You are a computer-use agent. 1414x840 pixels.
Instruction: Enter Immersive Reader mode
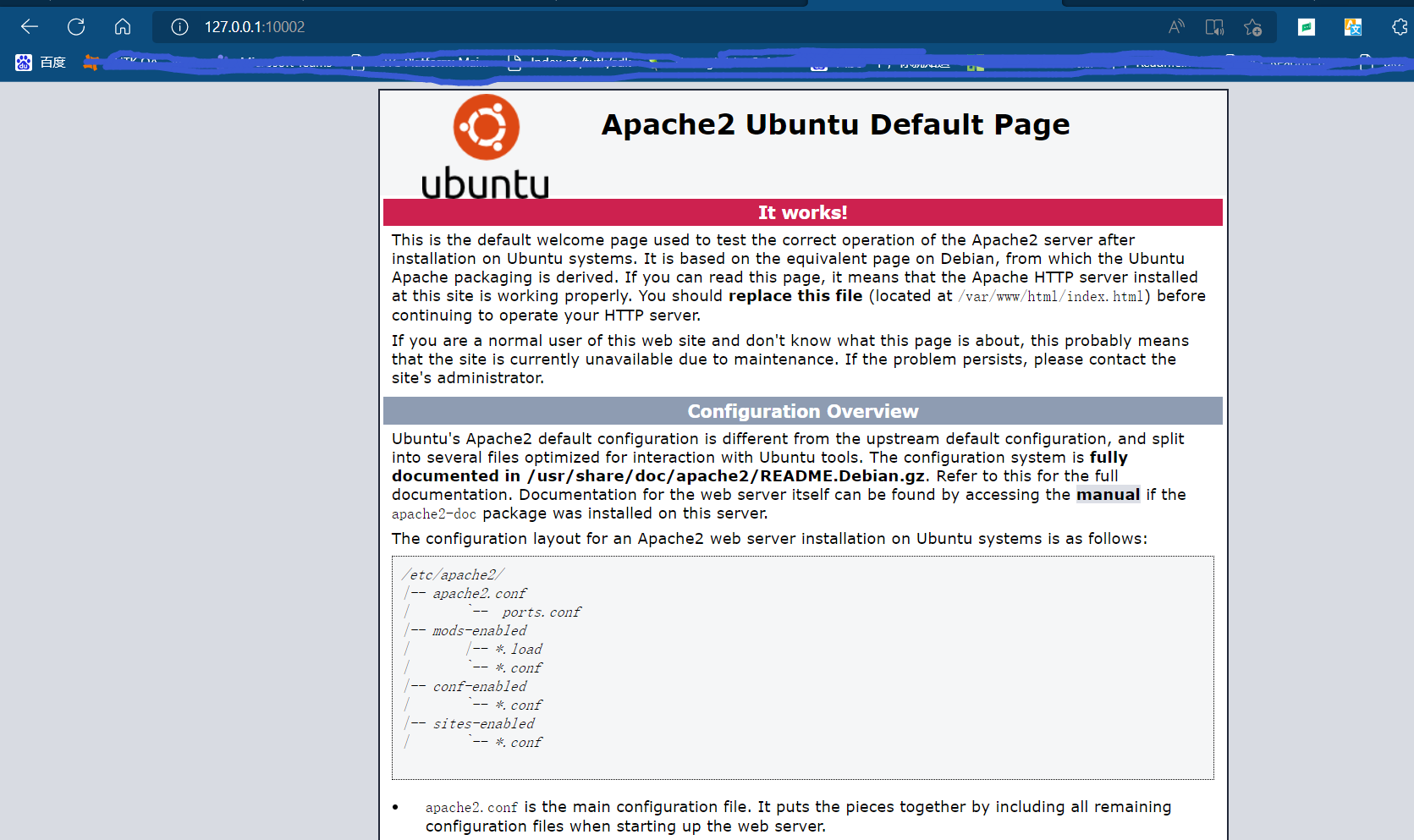pyautogui.click(x=1214, y=27)
